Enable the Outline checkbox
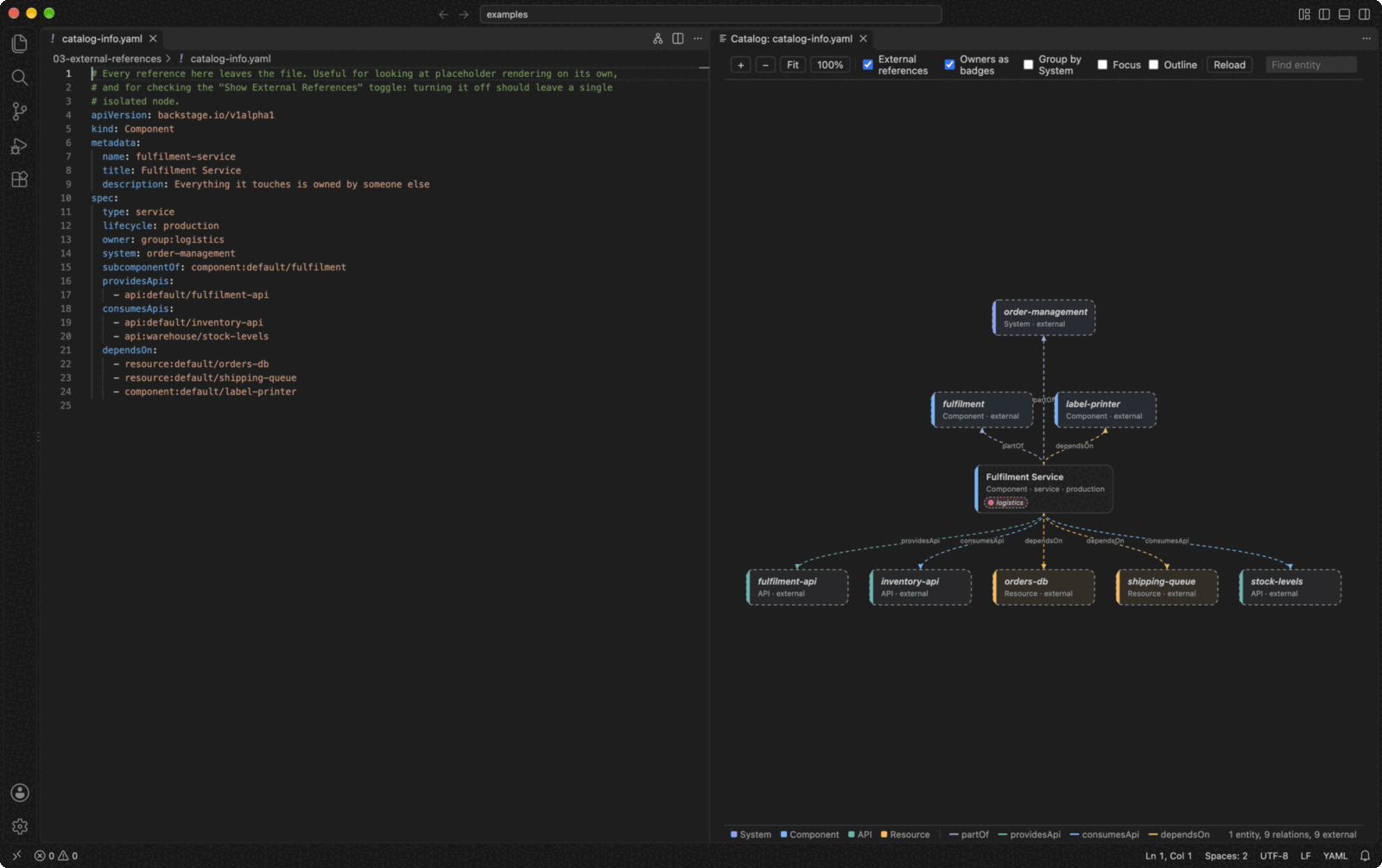Viewport: 1382px width, 868px height. [1153, 65]
